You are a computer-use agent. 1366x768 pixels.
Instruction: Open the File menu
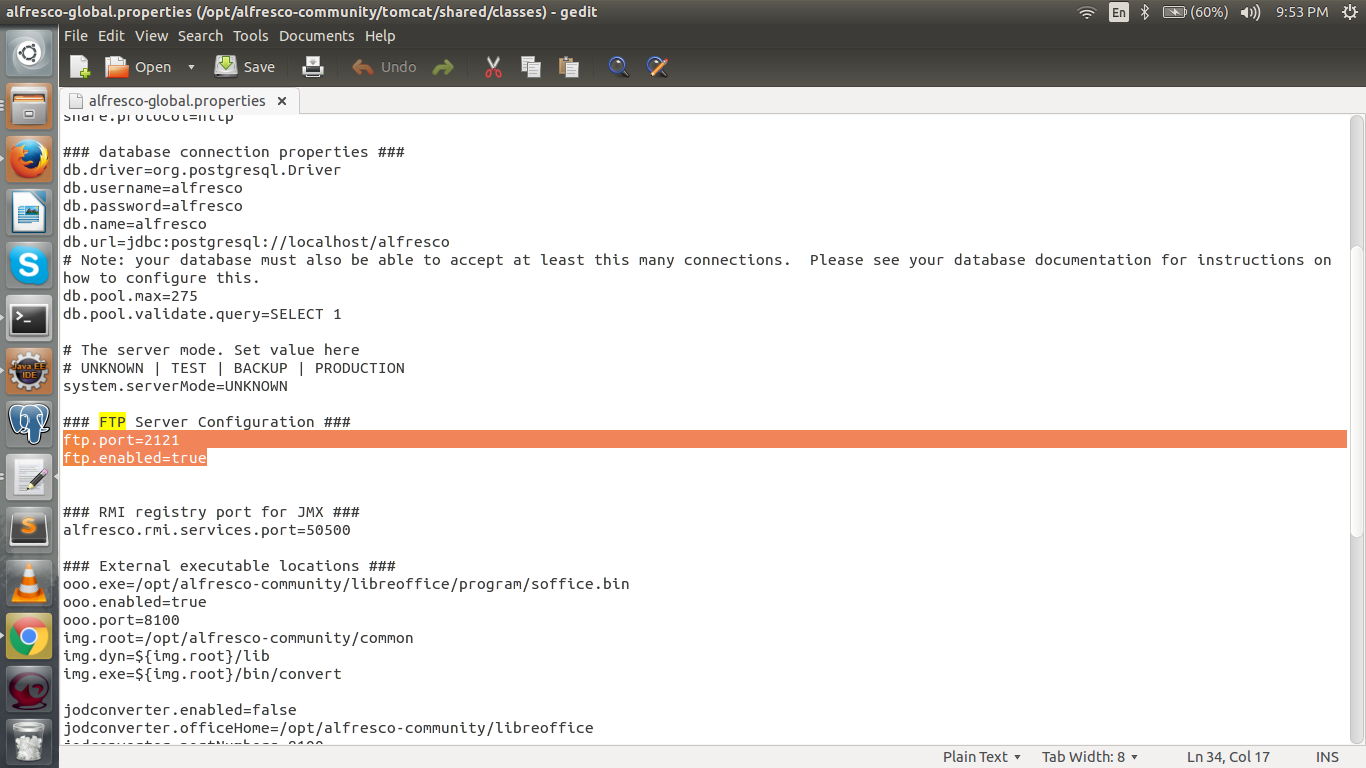(x=76, y=35)
